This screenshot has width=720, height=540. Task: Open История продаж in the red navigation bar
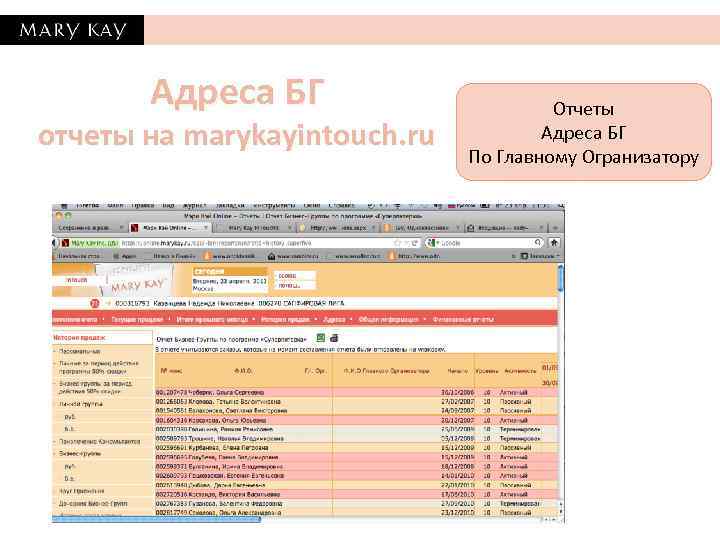tap(284, 319)
